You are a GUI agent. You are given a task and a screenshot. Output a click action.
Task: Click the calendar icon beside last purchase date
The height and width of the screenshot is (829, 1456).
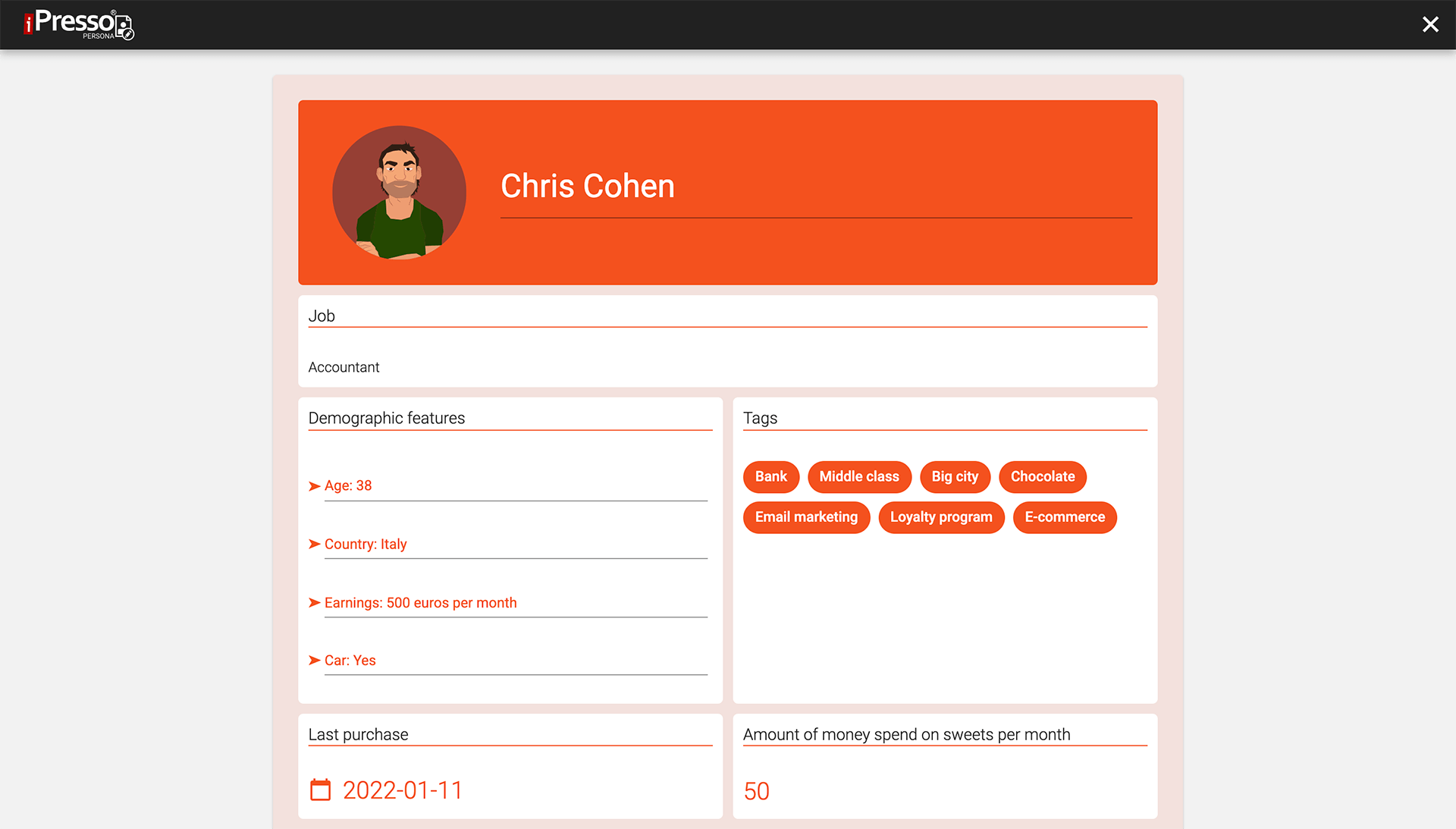pos(321,790)
